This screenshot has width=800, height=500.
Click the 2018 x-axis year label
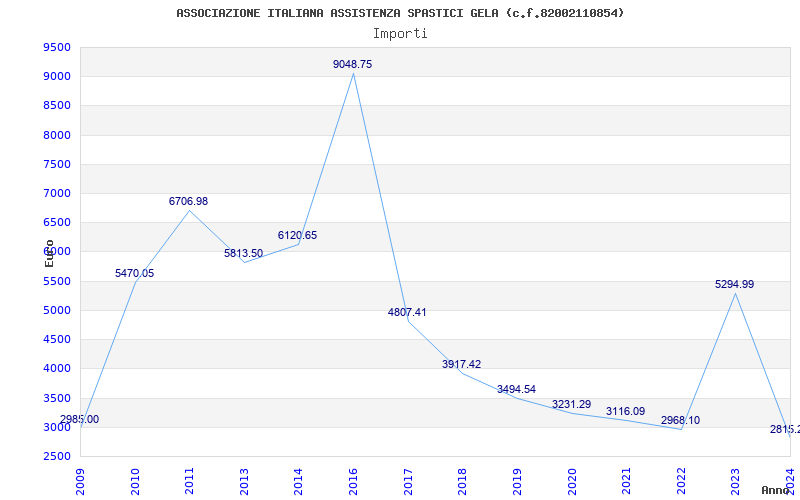coord(462,481)
